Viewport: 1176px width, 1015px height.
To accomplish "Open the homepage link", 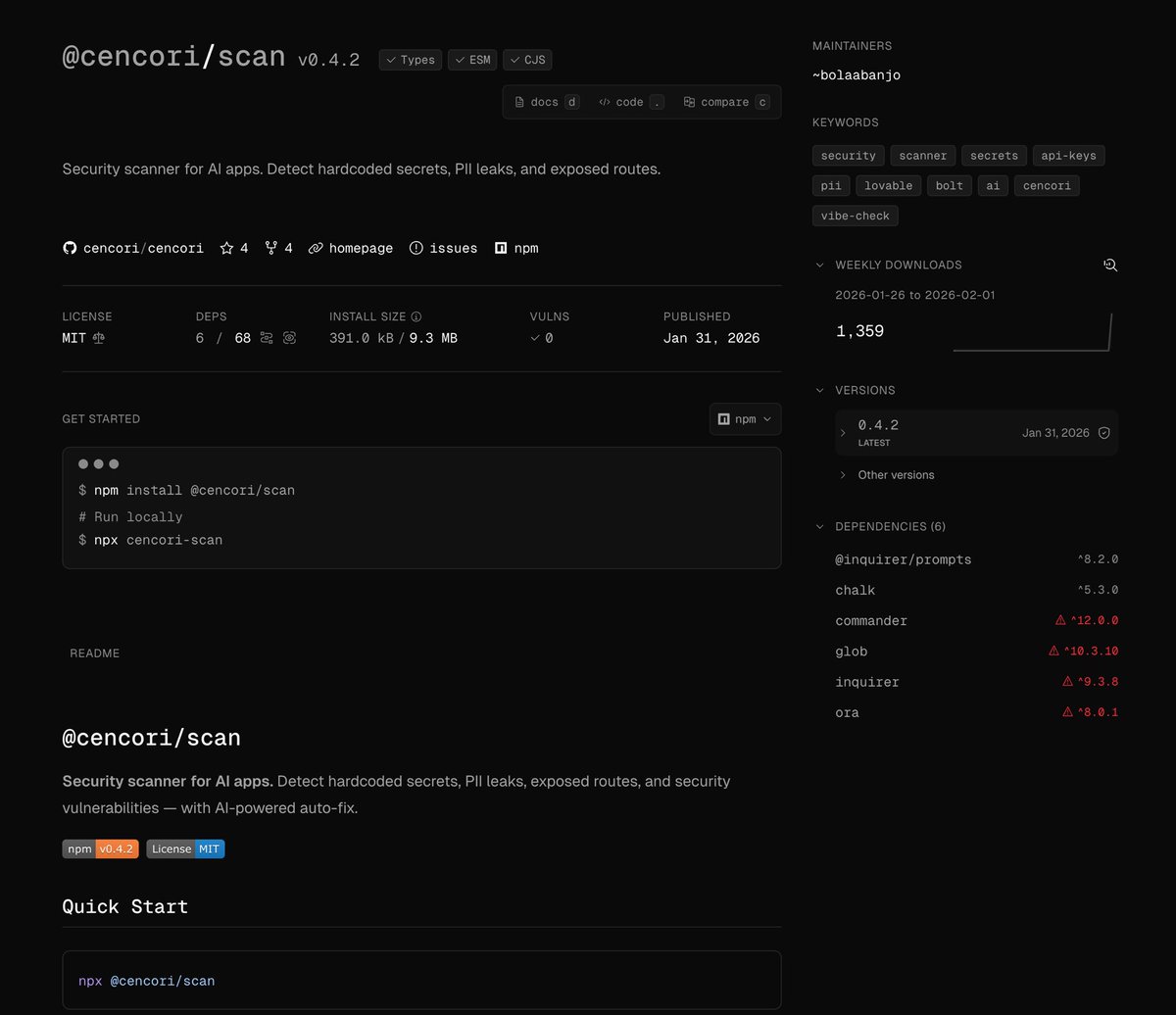I will [351, 248].
